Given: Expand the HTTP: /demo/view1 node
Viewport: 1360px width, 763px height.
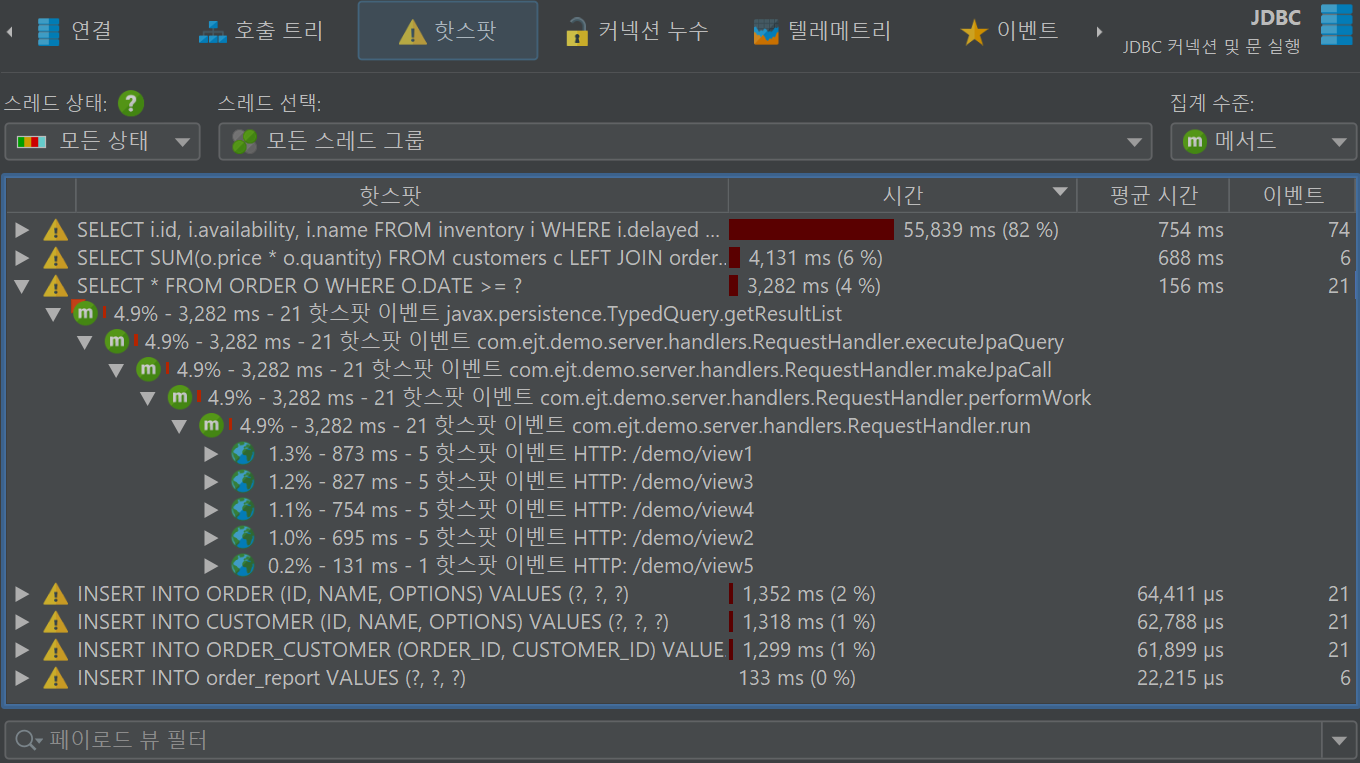Looking at the screenshot, I should click(211, 454).
